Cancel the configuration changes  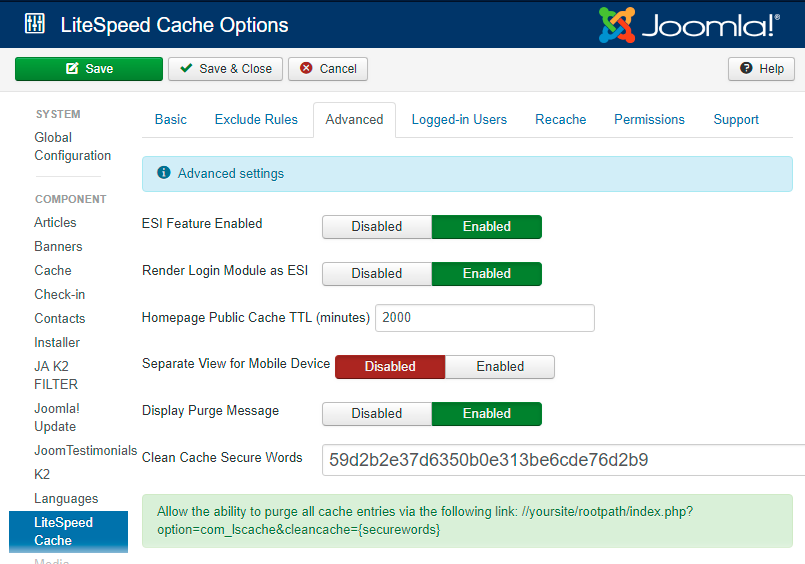[x=328, y=69]
